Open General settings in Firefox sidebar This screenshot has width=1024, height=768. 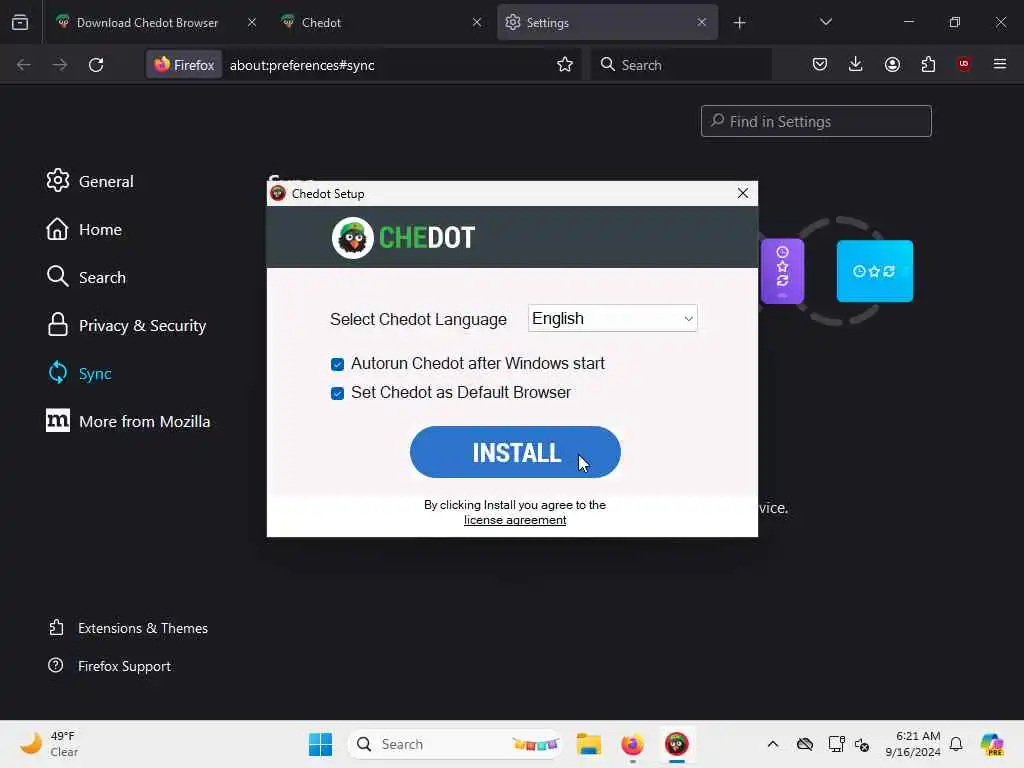click(90, 181)
